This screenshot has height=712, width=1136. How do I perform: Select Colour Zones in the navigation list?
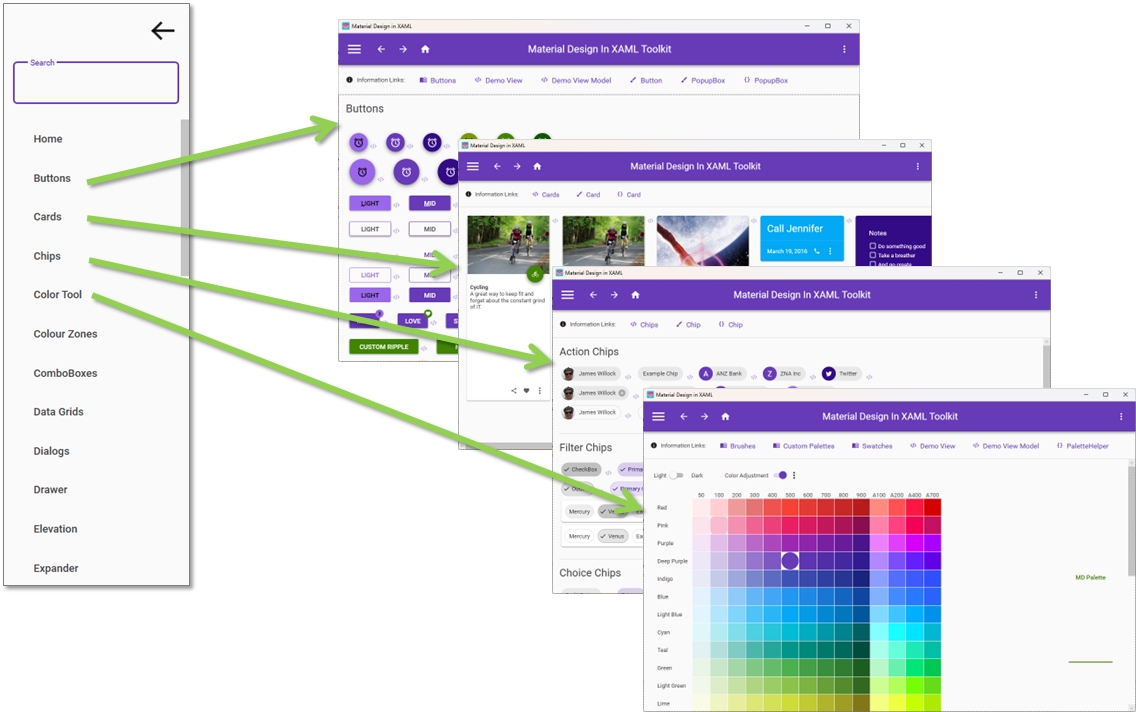click(x=65, y=334)
